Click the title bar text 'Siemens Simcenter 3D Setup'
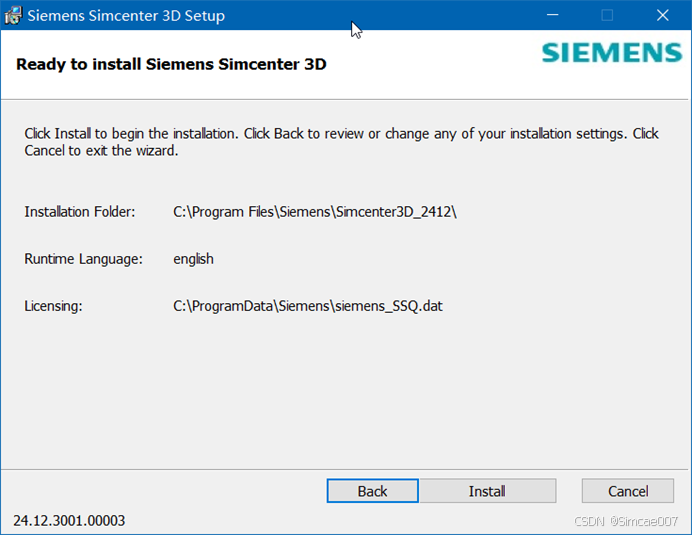This screenshot has width=692, height=535. [x=126, y=16]
